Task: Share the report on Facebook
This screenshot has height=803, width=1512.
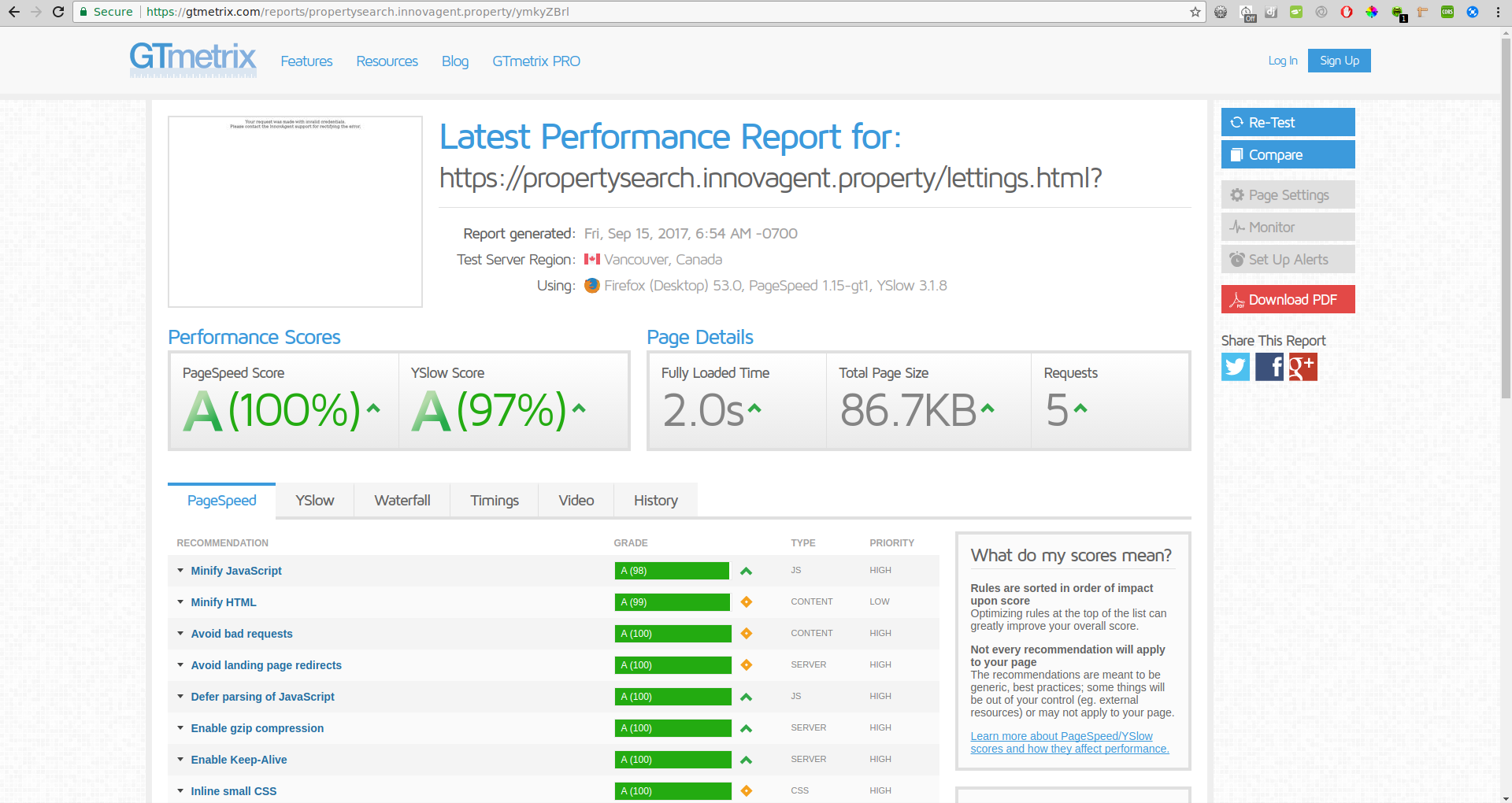Action: pyautogui.click(x=1269, y=367)
